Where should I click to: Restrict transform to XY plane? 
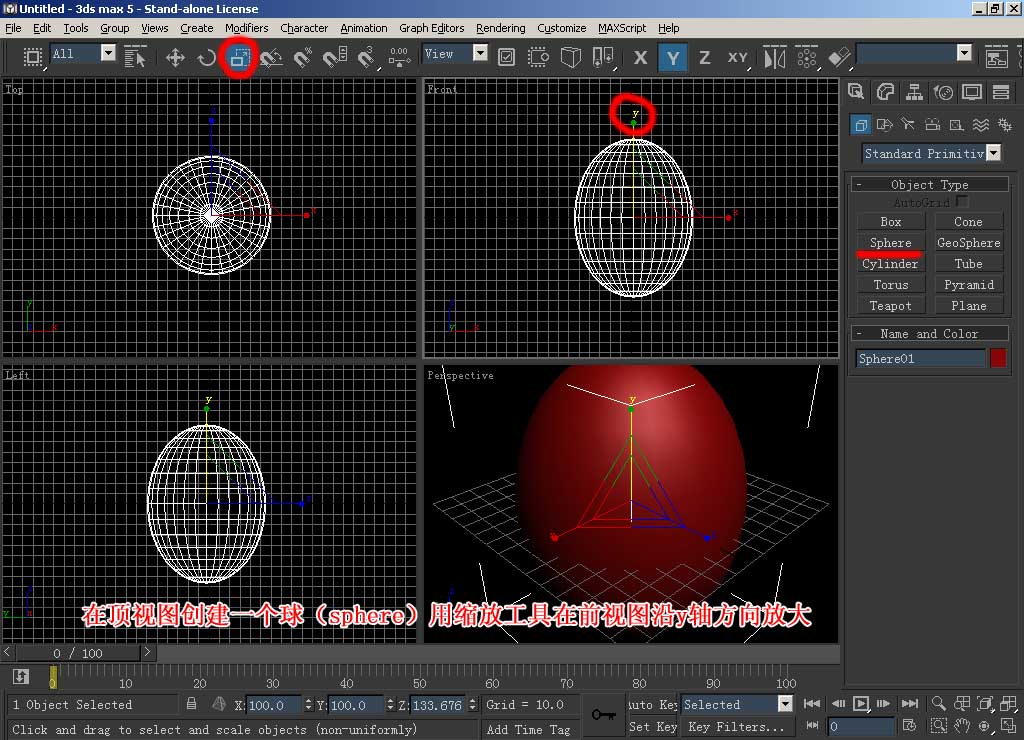point(738,57)
